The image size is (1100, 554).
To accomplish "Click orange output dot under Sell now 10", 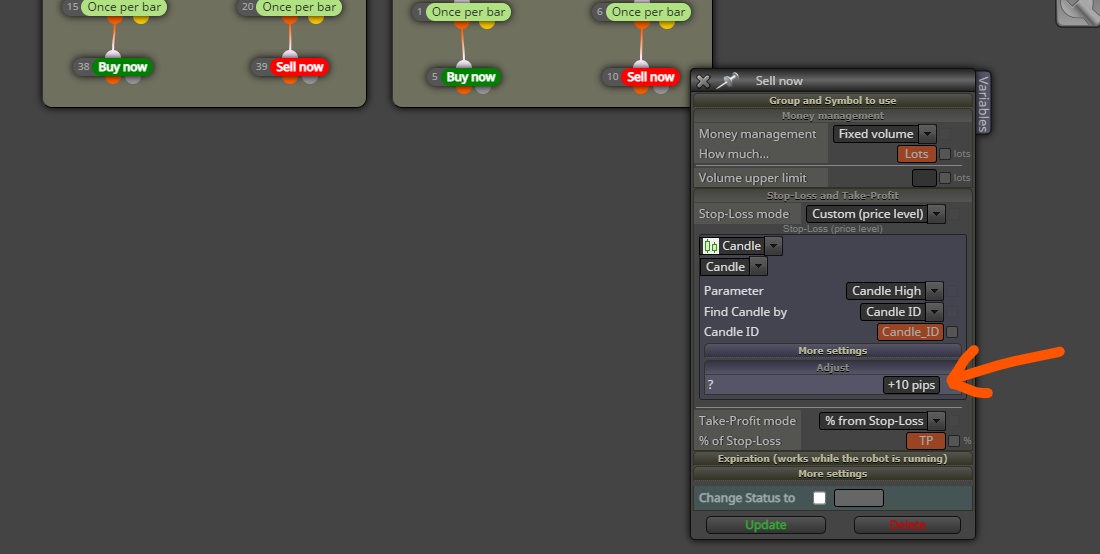I will coord(642,88).
